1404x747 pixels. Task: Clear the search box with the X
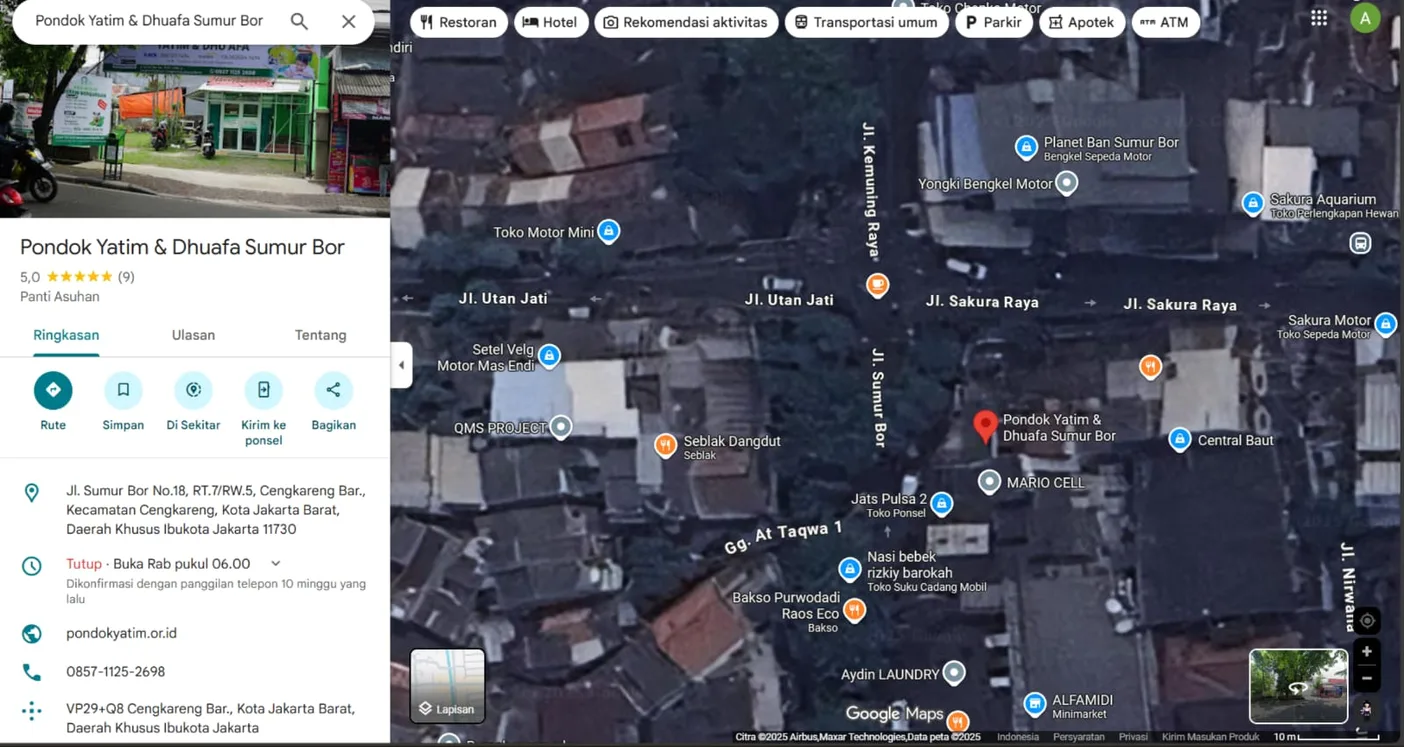[349, 21]
